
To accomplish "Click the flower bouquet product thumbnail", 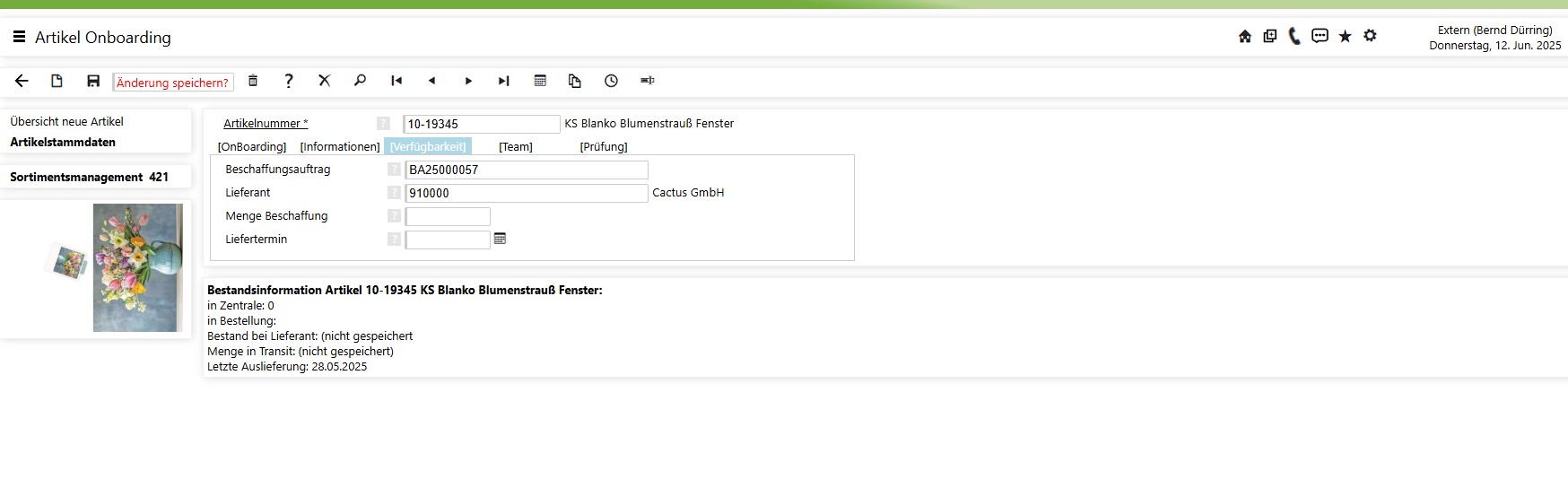I will pos(136,267).
